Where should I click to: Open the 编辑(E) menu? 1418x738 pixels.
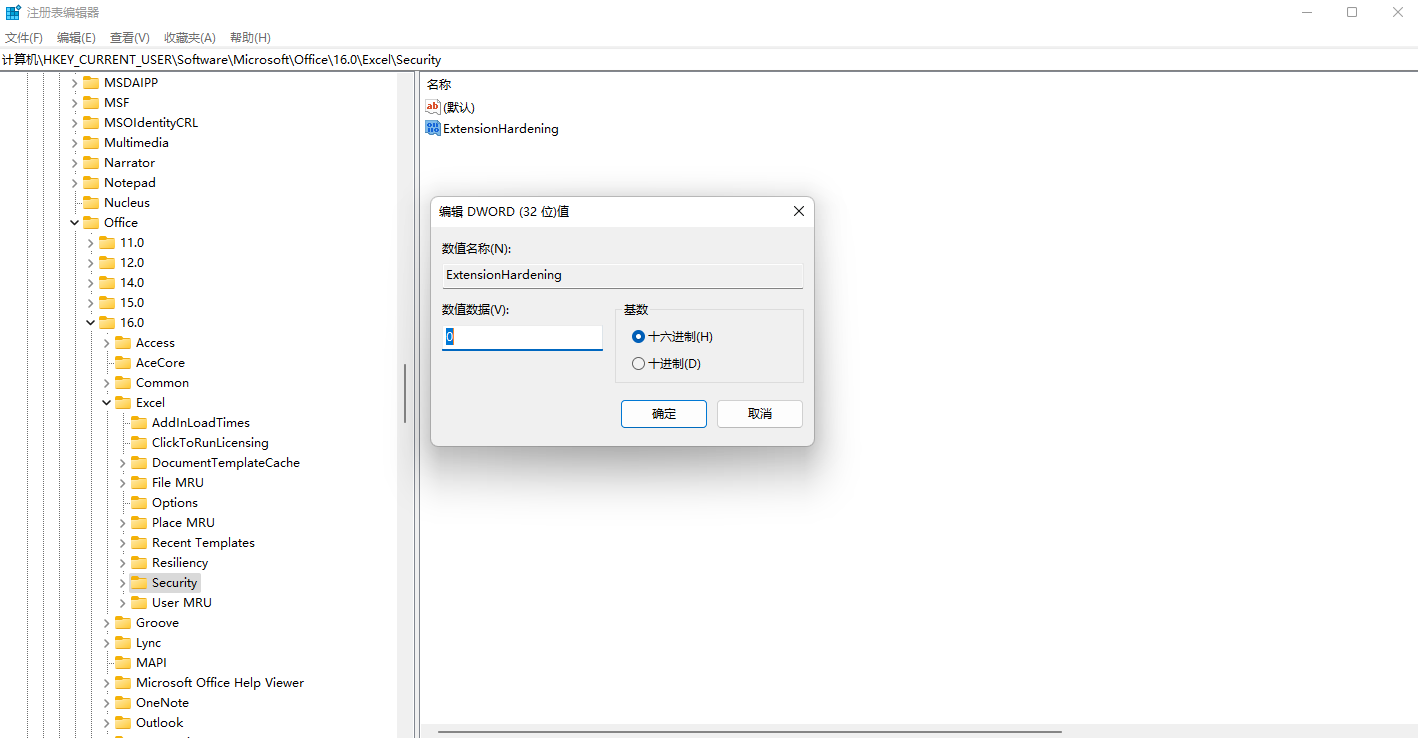(76, 37)
